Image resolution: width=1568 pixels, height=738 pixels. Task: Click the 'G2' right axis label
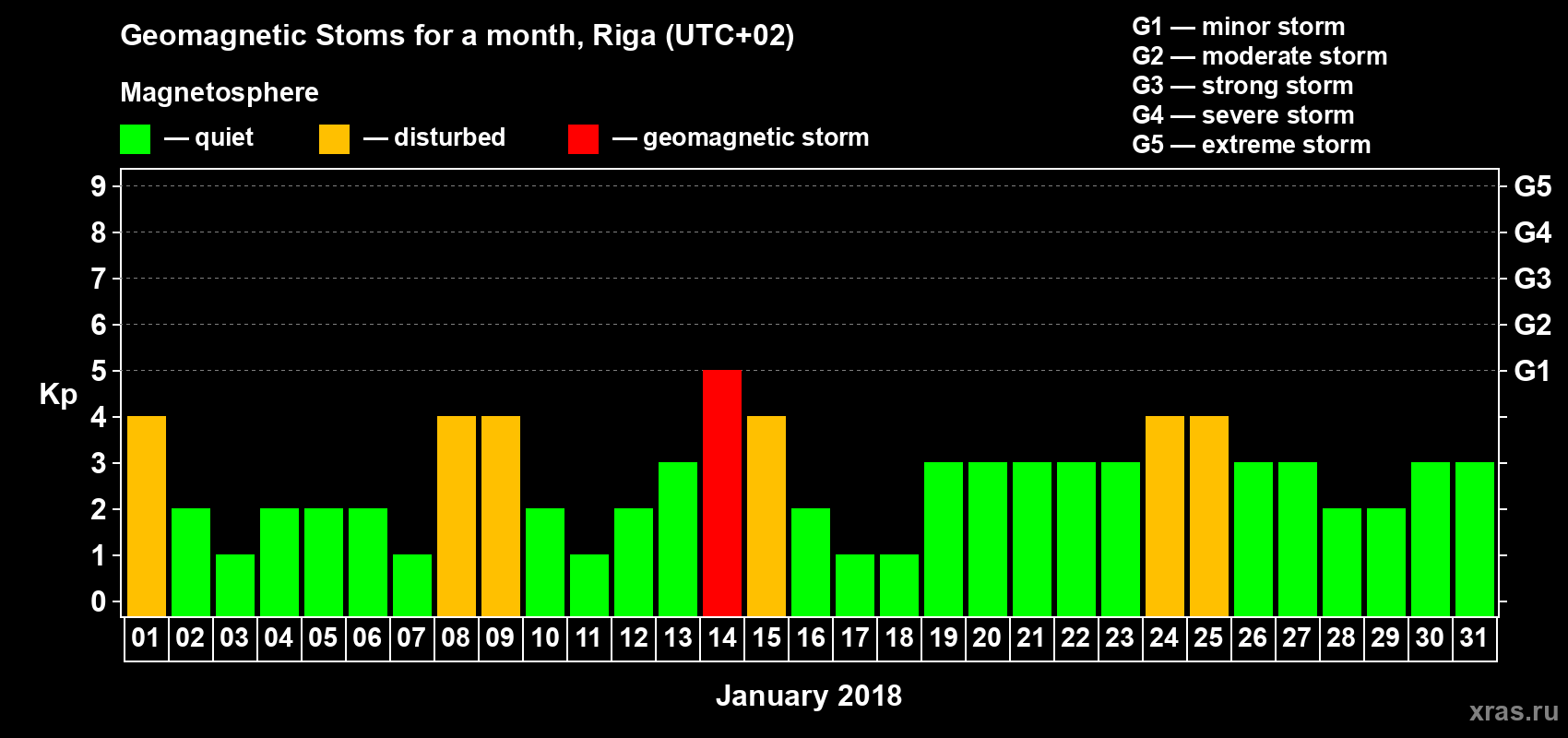click(1532, 325)
